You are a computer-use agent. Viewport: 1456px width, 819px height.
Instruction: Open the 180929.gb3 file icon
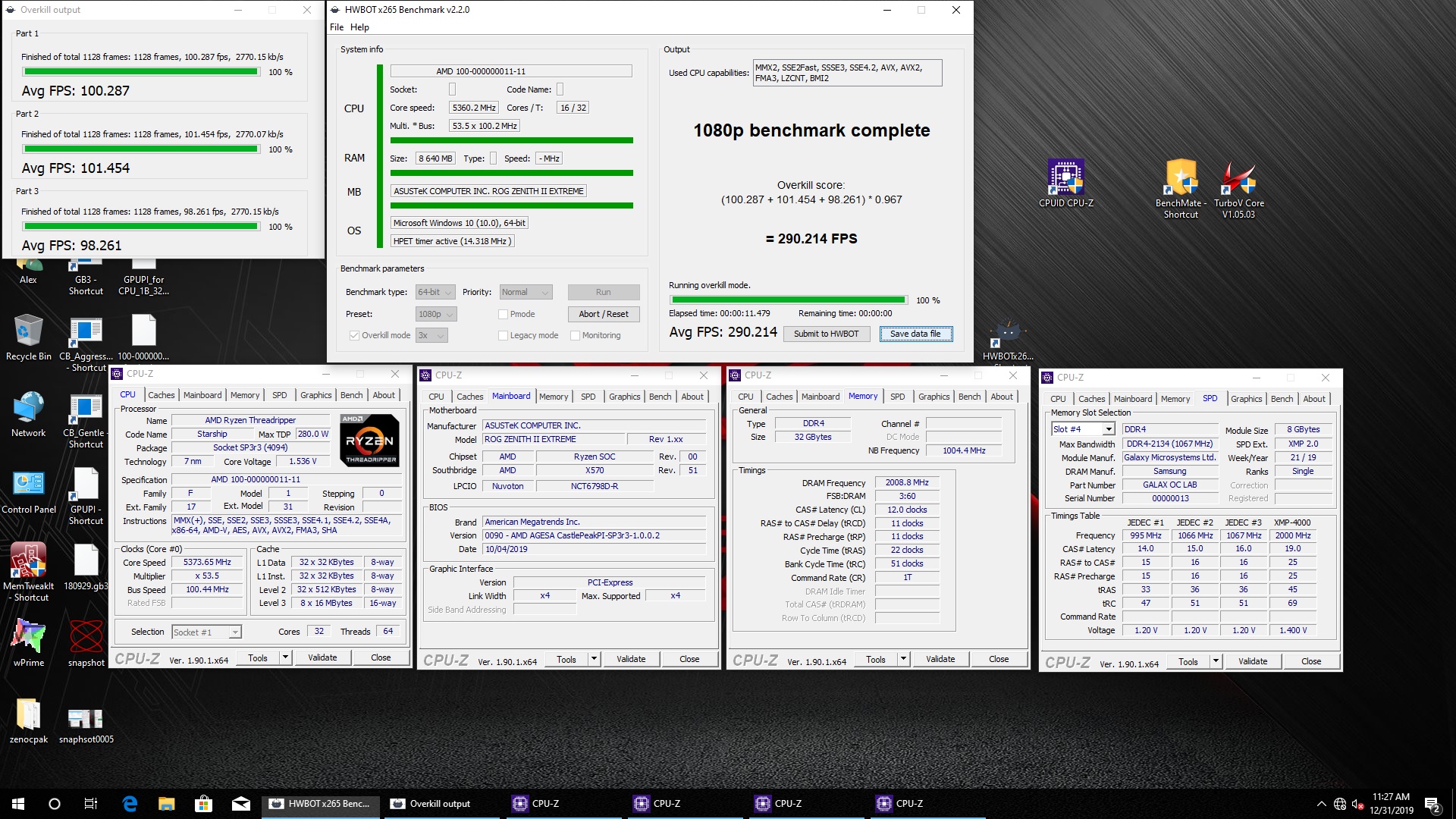point(86,566)
